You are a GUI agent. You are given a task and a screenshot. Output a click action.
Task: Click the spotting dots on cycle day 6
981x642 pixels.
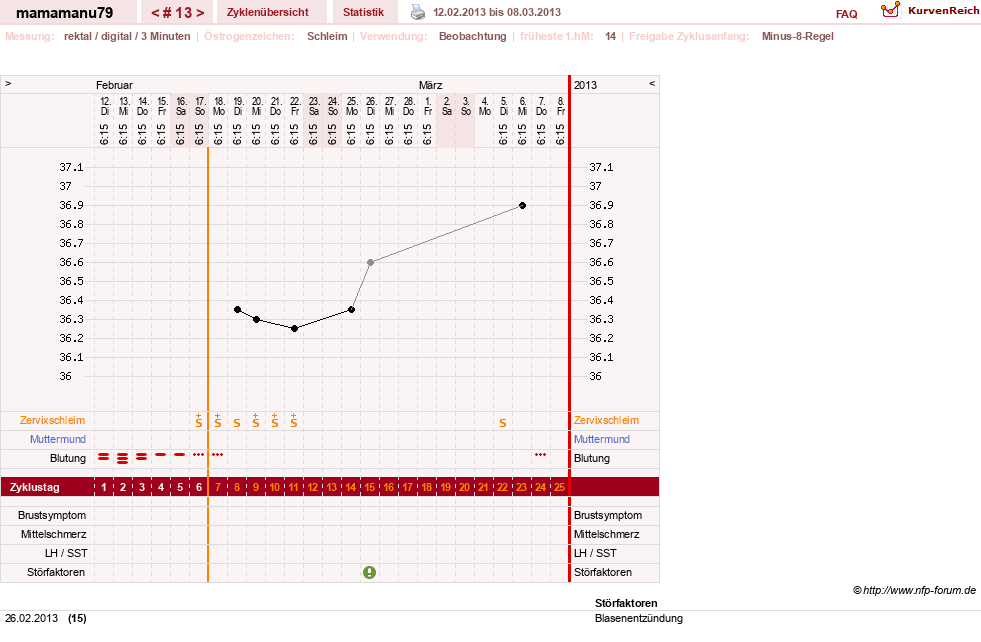point(199,454)
